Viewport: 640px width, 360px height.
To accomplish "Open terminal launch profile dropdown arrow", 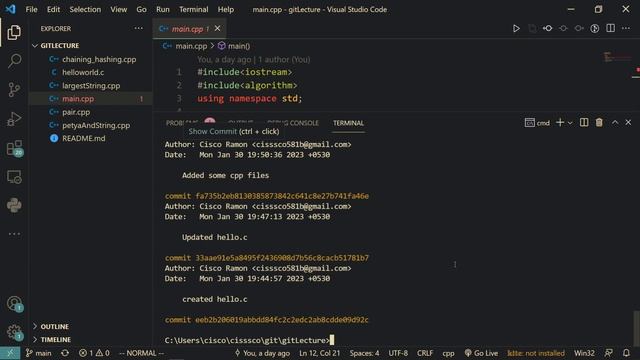I will [570, 123].
